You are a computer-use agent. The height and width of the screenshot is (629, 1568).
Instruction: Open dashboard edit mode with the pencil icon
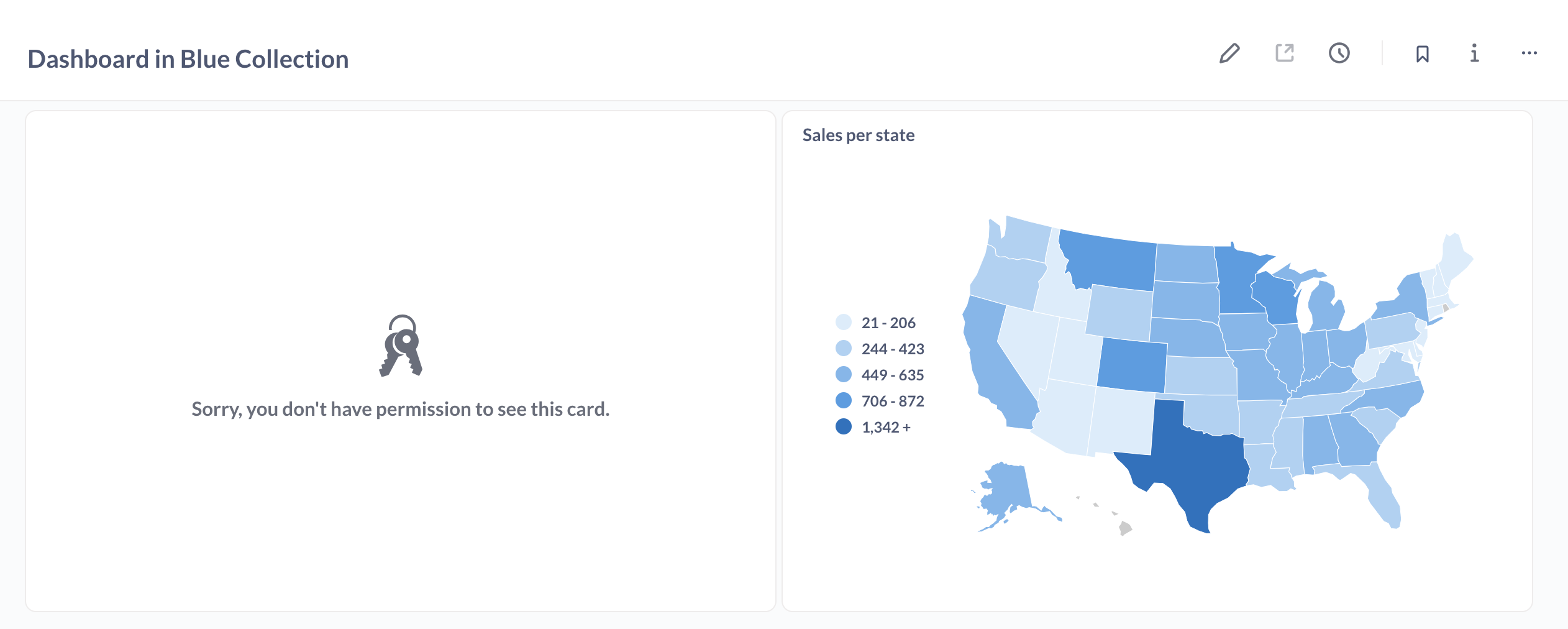coord(1231,55)
